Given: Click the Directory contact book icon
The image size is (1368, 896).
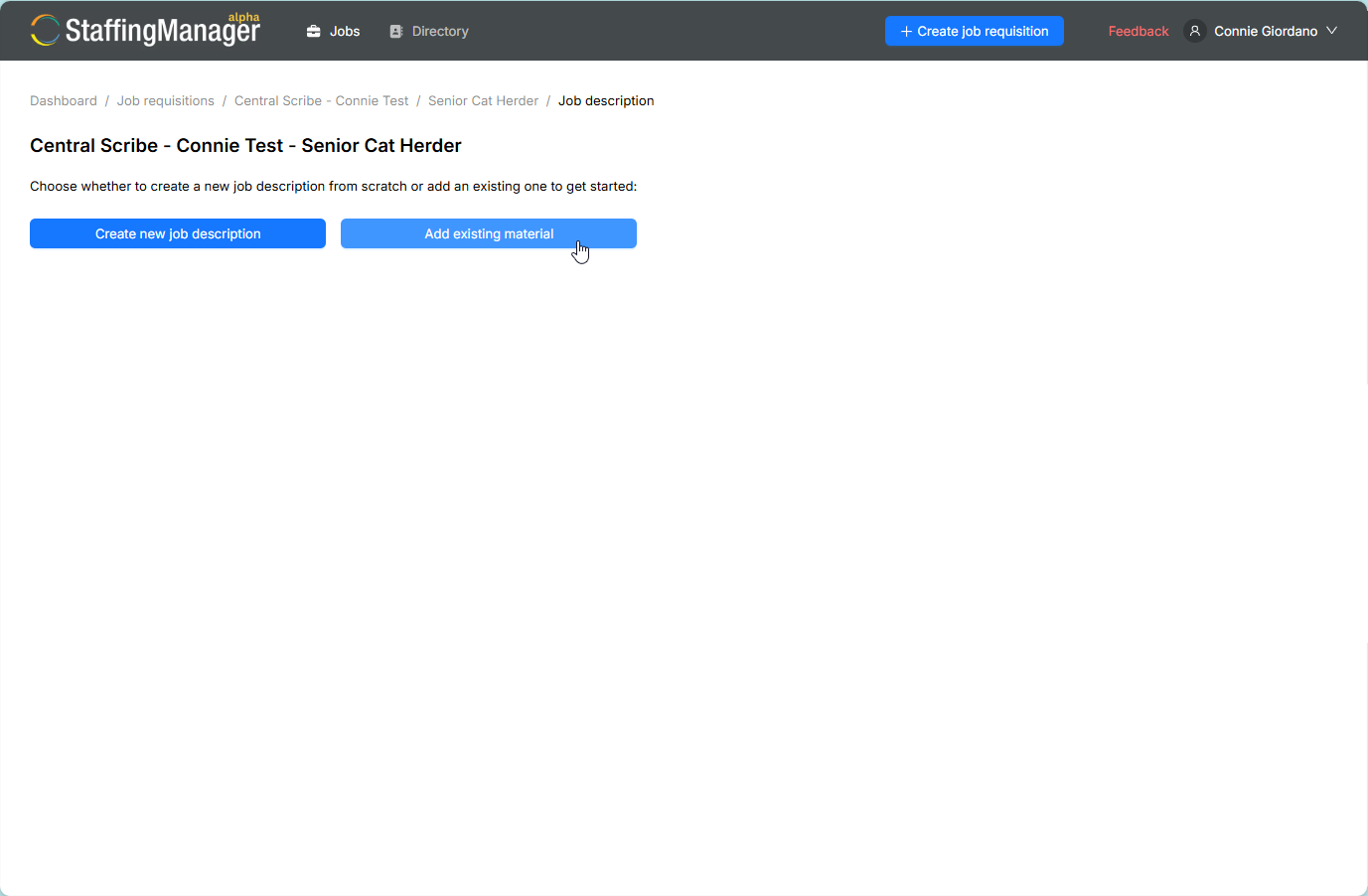Looking at the screenshot, I should [x=396, y=32].
